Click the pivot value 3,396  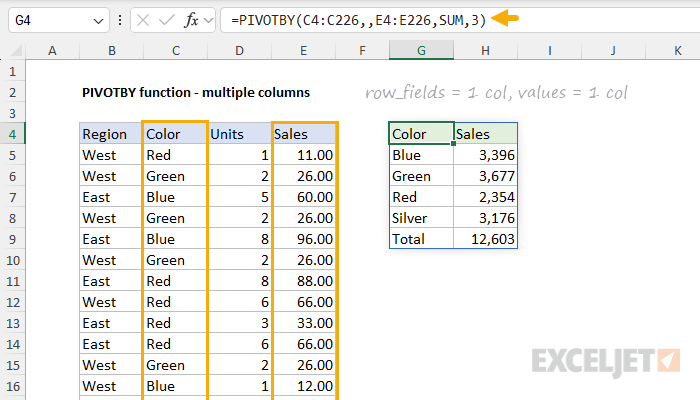485,155
